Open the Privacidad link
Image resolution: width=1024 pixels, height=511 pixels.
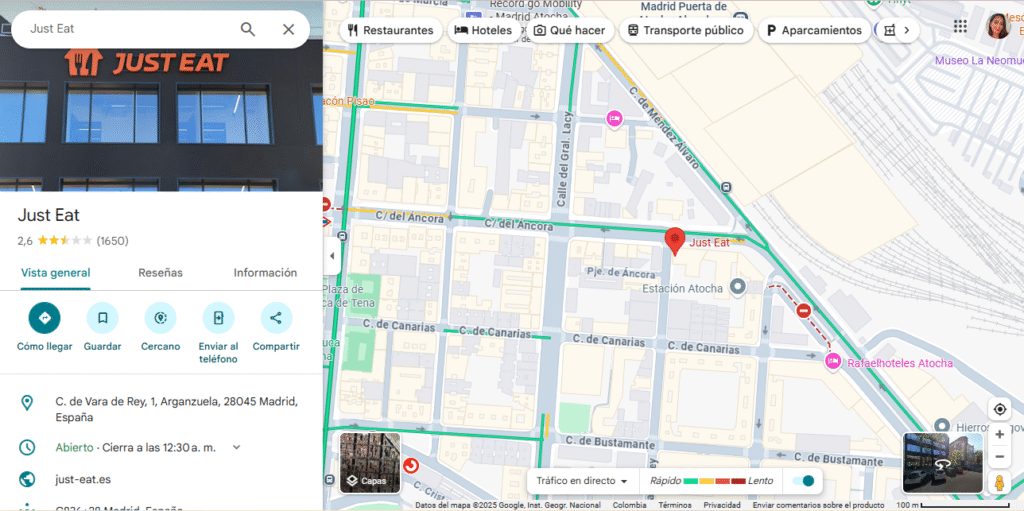pyautogui.click(x=722, y=505)
